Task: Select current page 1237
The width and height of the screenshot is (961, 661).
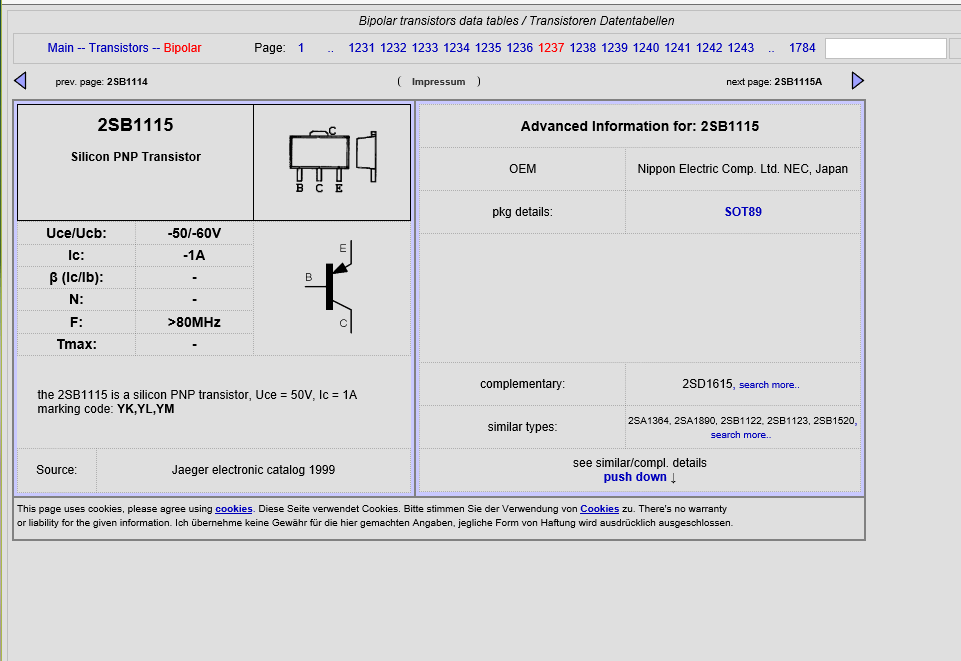Action: pos(551,48)
